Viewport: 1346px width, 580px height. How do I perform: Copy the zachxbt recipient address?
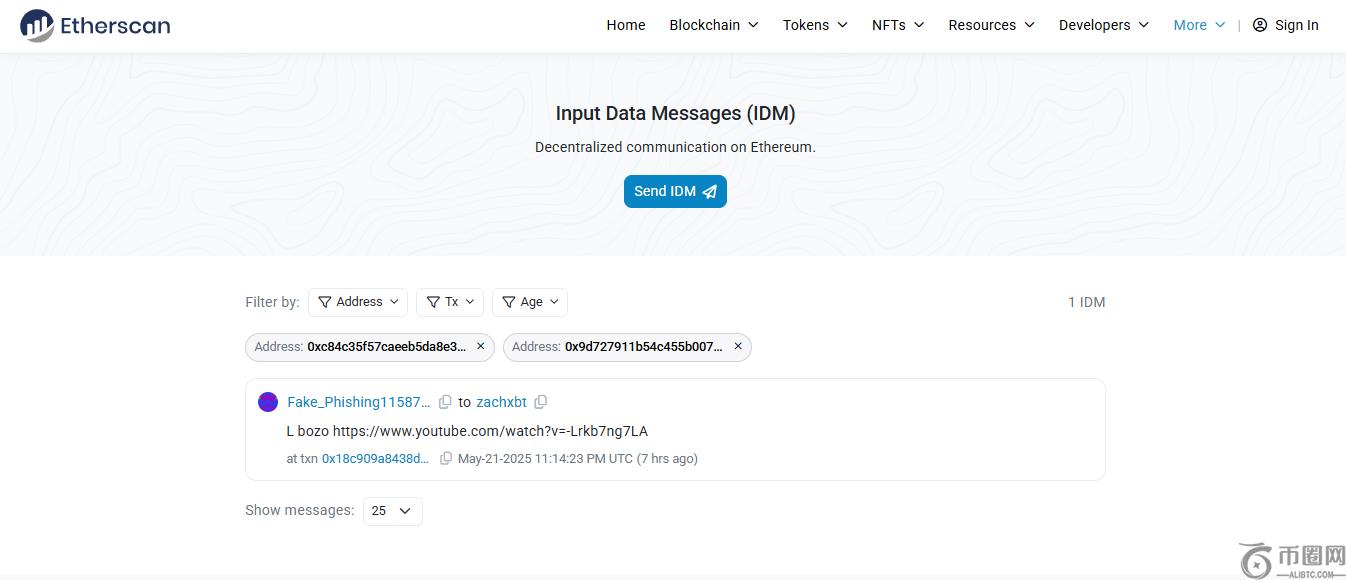[541, 402]
